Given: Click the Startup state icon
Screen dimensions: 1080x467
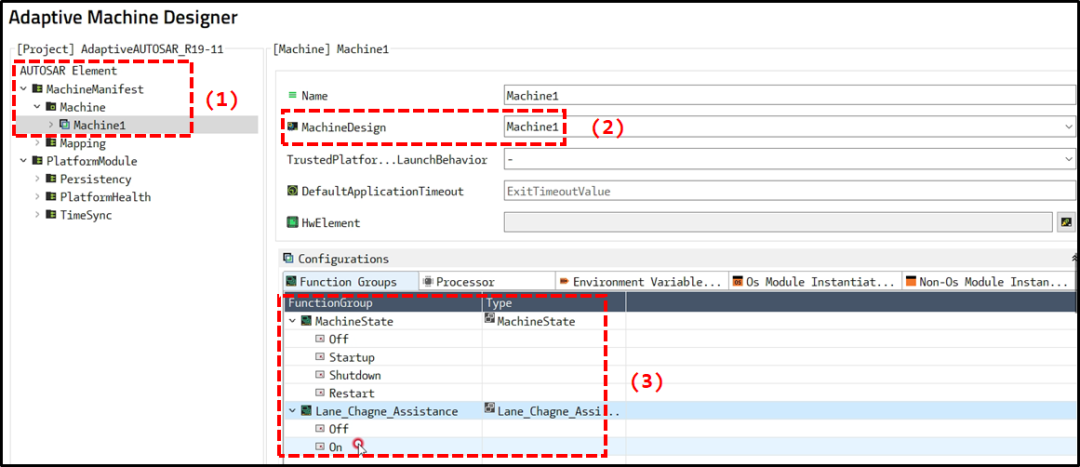Looking at the screenshot, I should click(320, 357).
